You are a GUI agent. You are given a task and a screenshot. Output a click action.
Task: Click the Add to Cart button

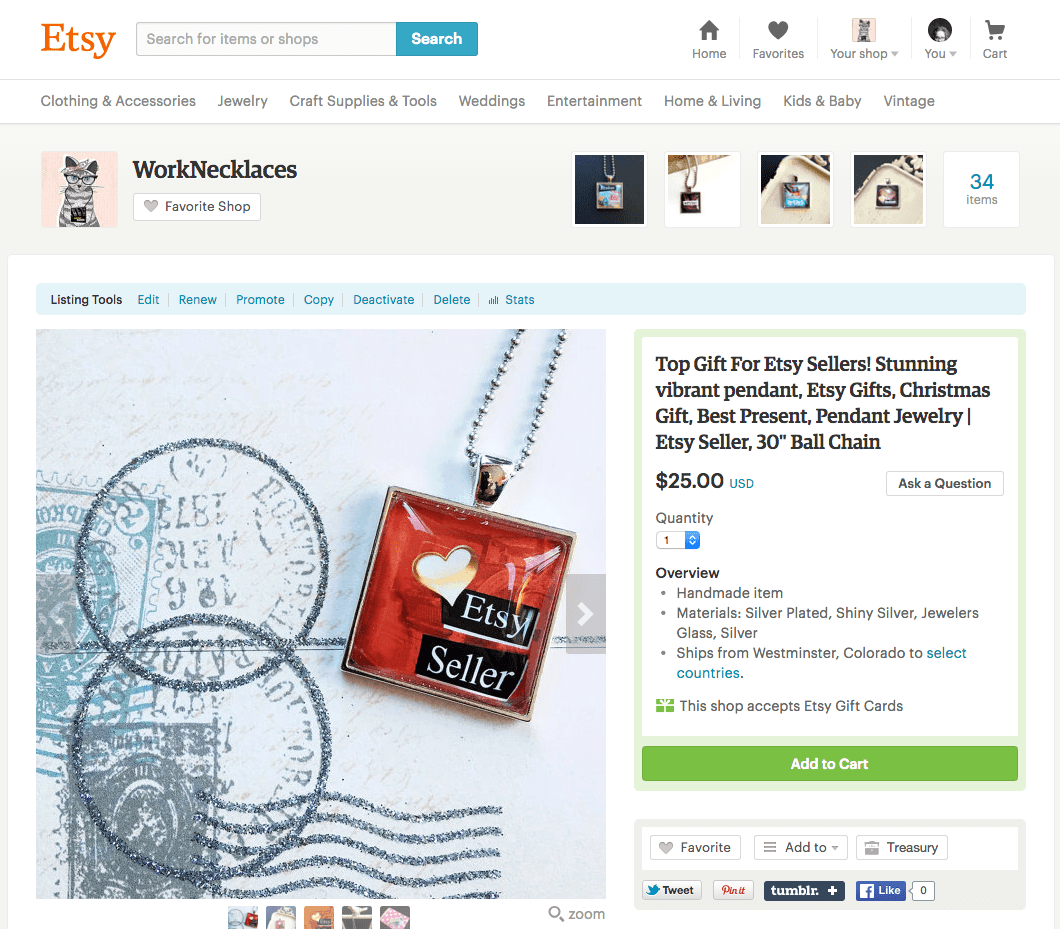click(829, 763)
